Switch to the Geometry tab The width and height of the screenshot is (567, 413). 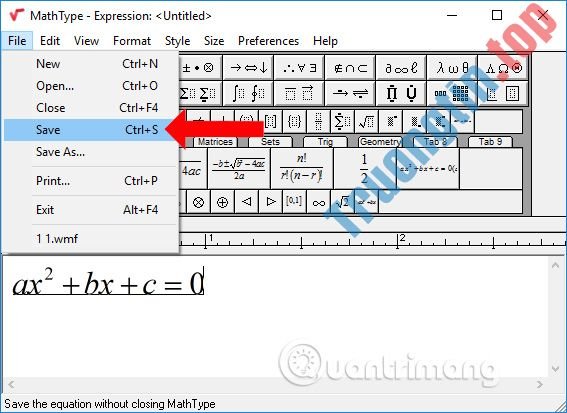(380, 142)
